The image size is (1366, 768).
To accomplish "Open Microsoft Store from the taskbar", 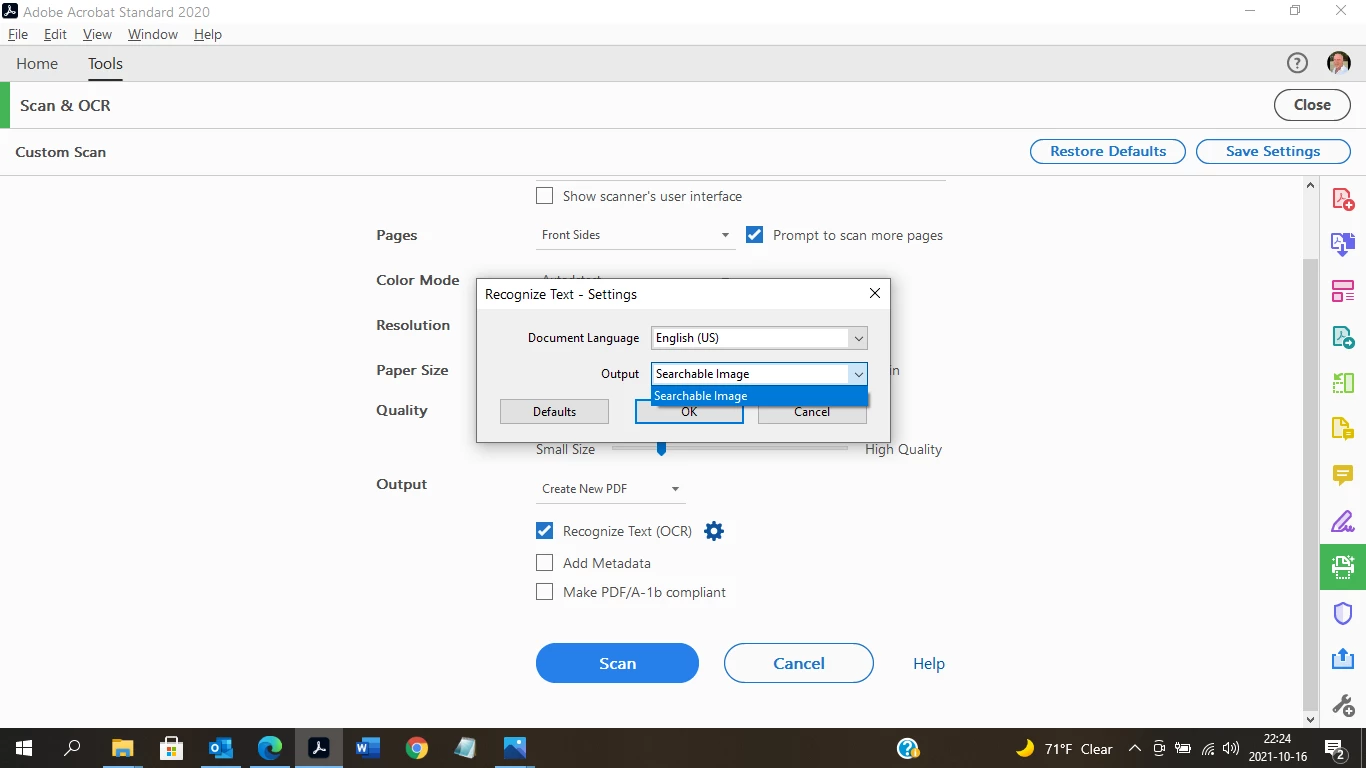I will coord(171,748).
